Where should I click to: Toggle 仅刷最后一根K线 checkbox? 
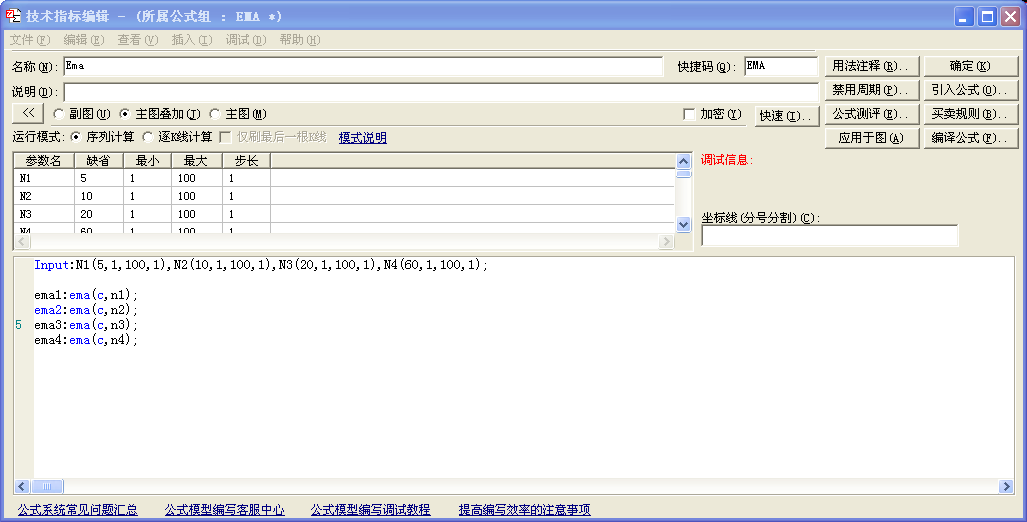click(225, 137)
